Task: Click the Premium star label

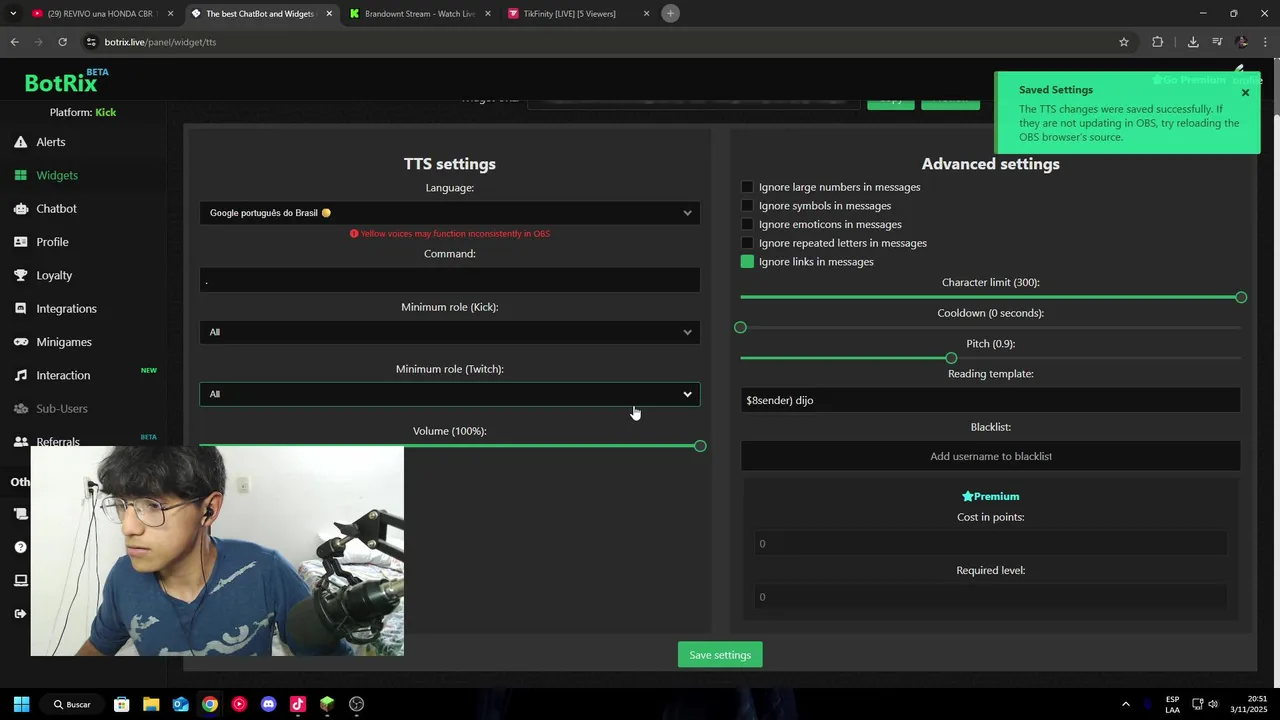Action: (x=990, y=496)
